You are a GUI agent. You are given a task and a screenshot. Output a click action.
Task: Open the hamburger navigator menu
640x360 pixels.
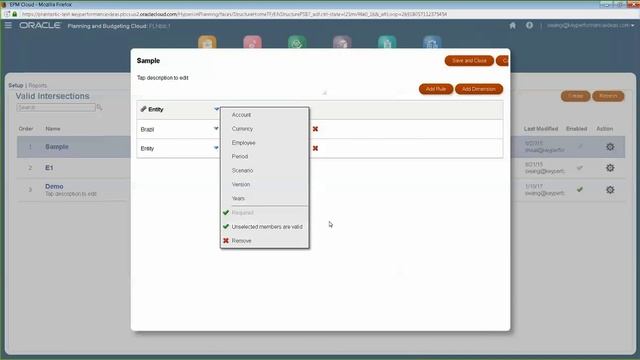tap(8, 25)
